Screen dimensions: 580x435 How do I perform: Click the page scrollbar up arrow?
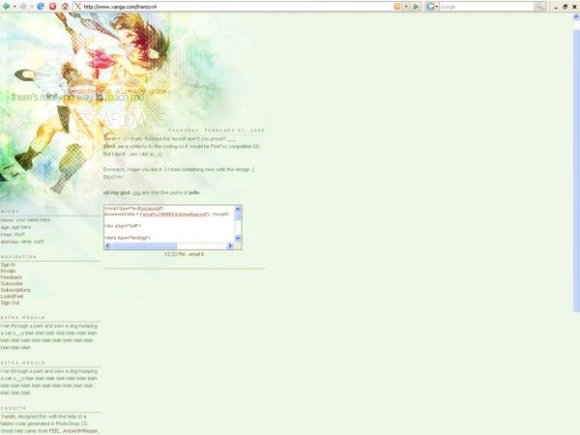576,17
